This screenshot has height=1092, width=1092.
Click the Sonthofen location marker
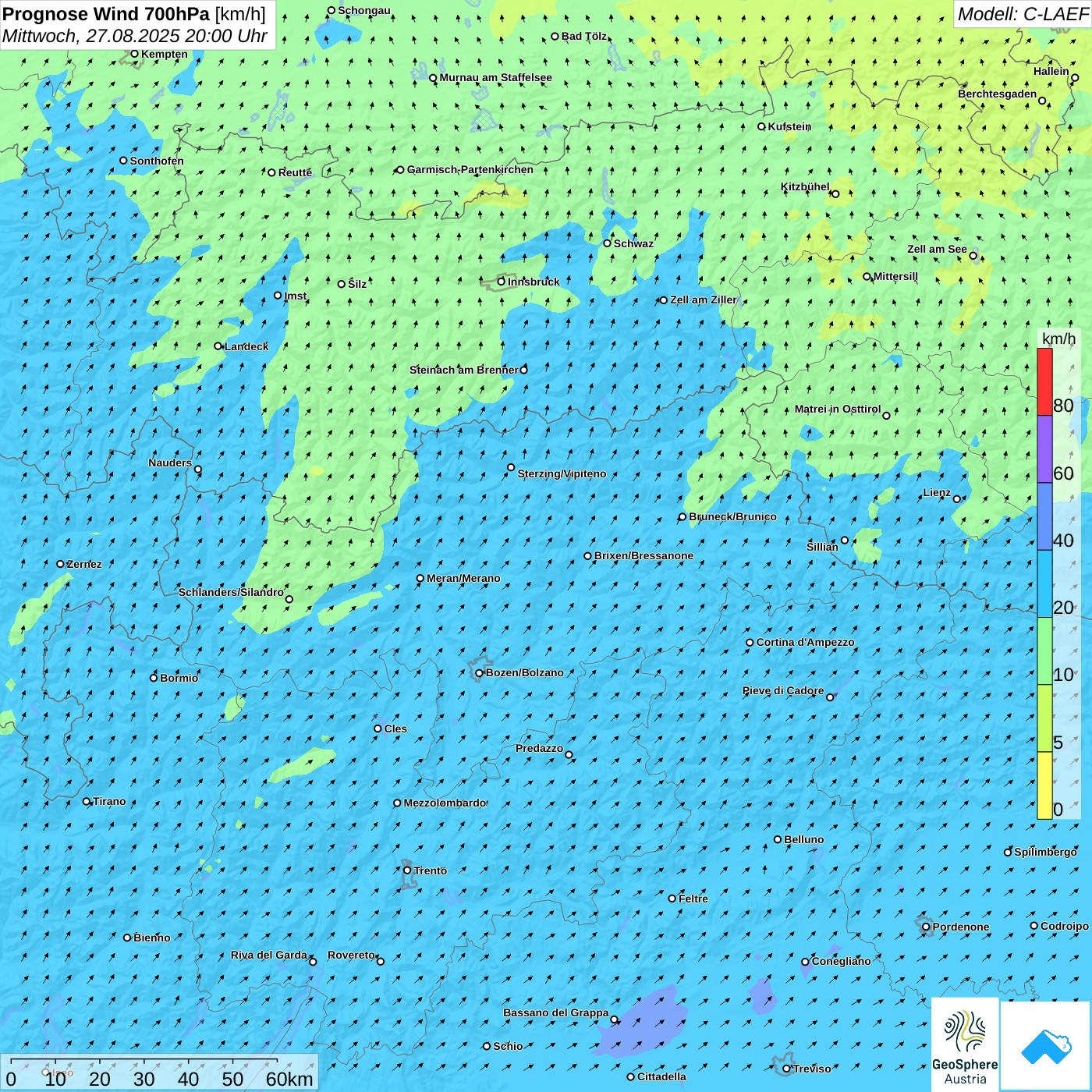(123, 161)
